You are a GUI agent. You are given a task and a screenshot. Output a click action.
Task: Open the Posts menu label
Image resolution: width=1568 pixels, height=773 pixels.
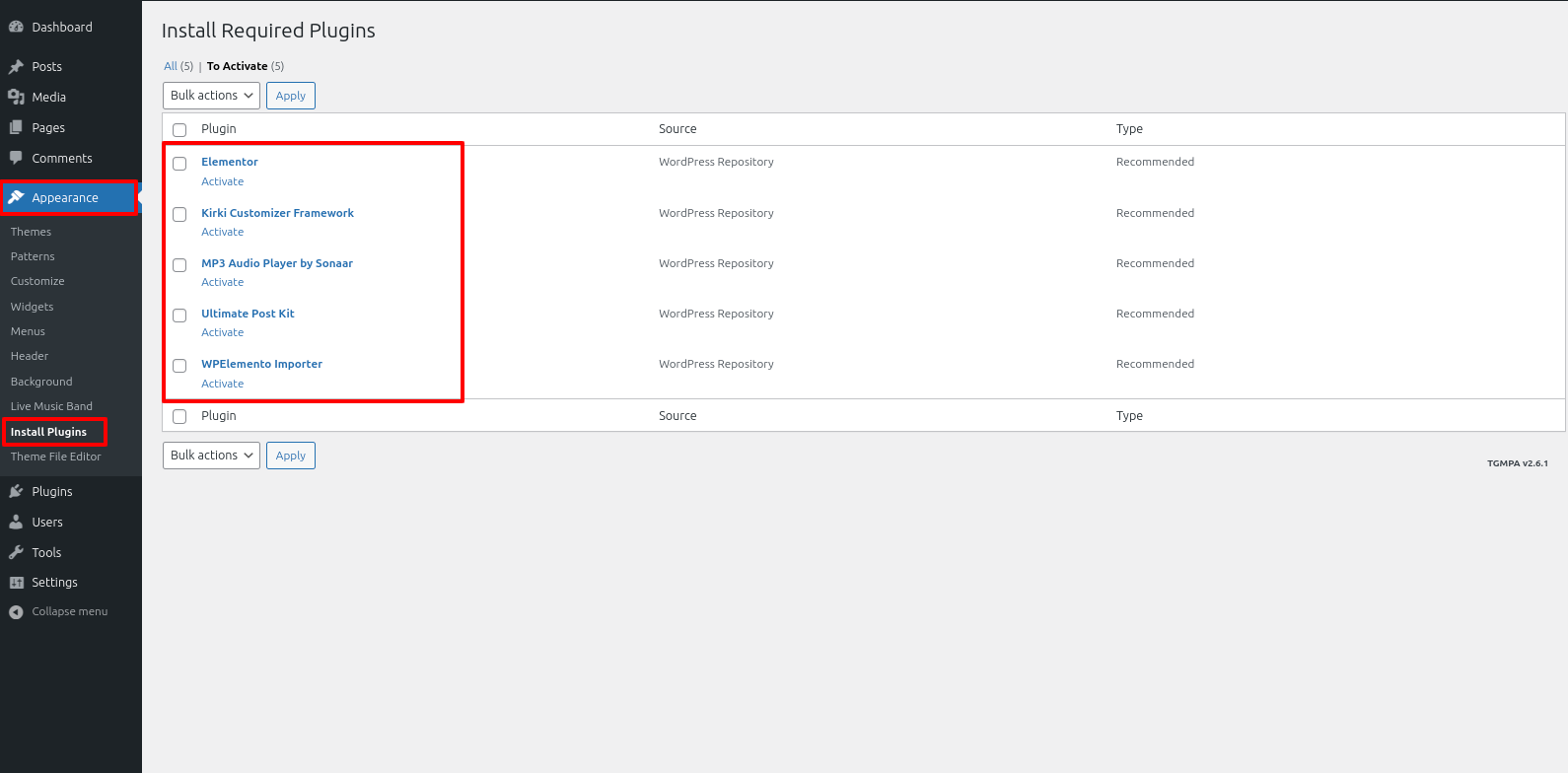[46, 66]
